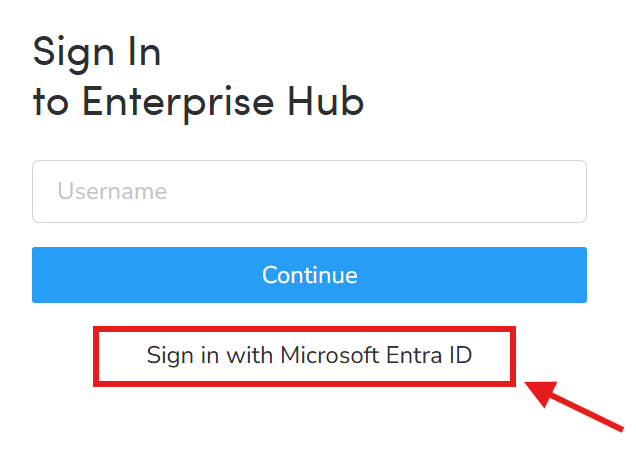Click the blue Continue button

(x=309, y=275)
